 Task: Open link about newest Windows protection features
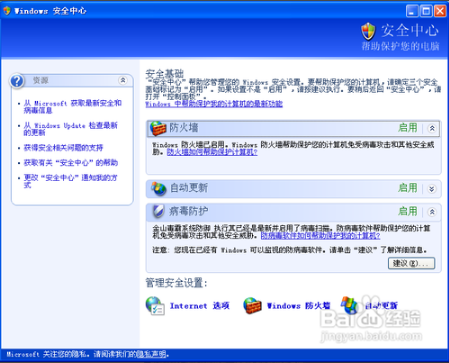214,104
